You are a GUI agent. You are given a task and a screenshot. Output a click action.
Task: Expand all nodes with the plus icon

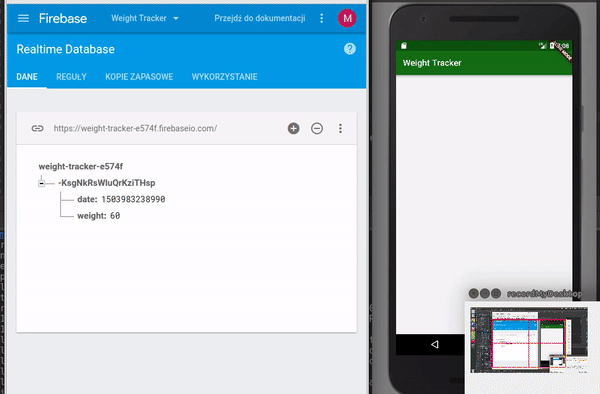click(293, 129)
